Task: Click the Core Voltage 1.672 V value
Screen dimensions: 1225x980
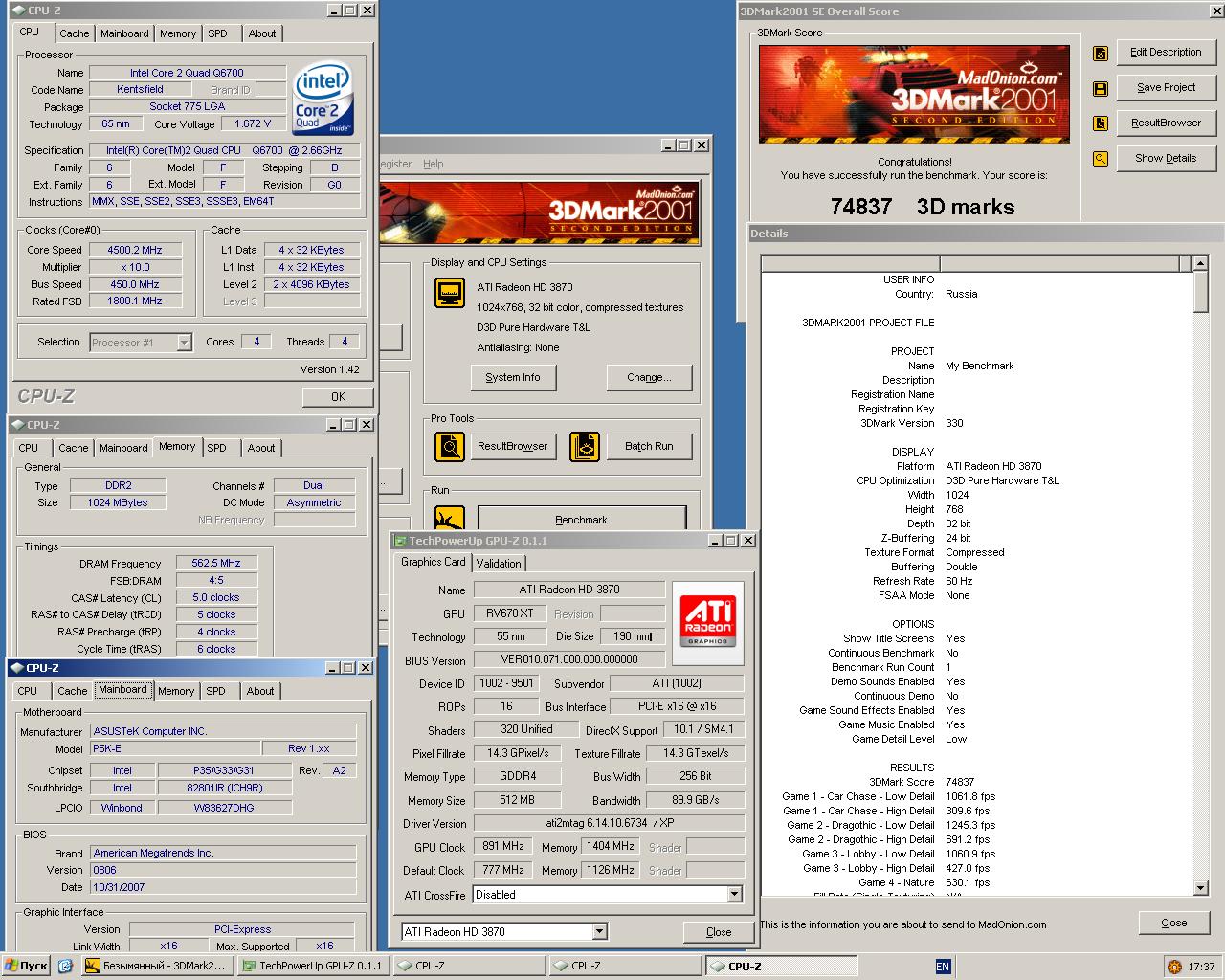Action: [x=253, y=123]
